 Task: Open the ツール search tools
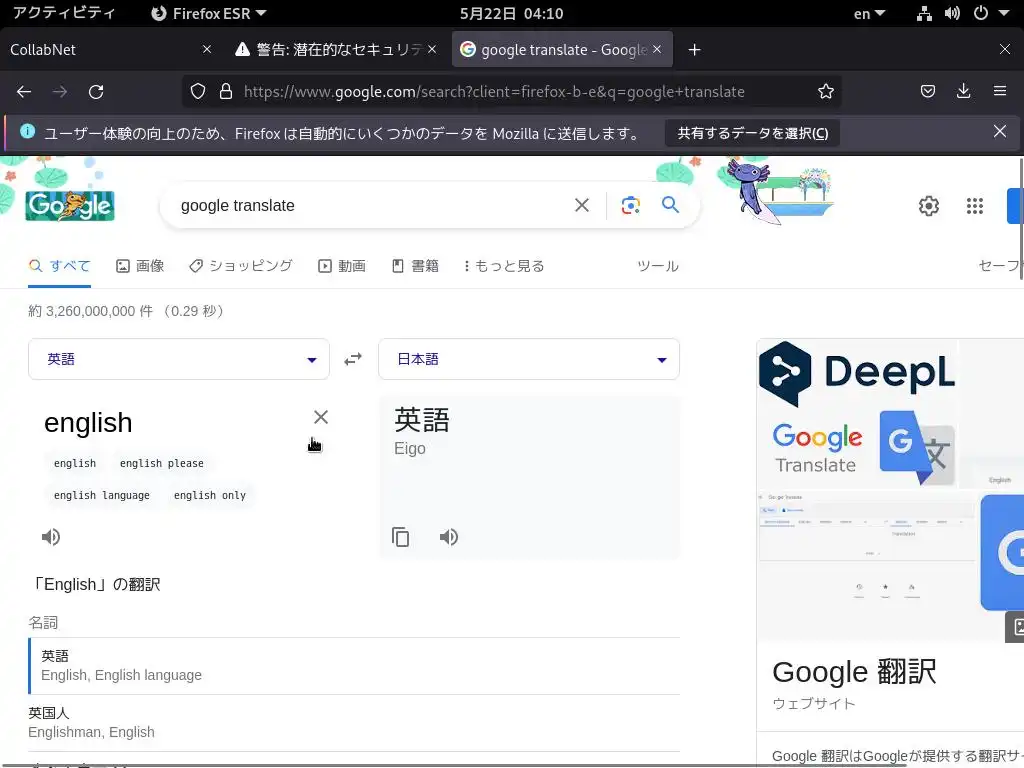(658, 266)
